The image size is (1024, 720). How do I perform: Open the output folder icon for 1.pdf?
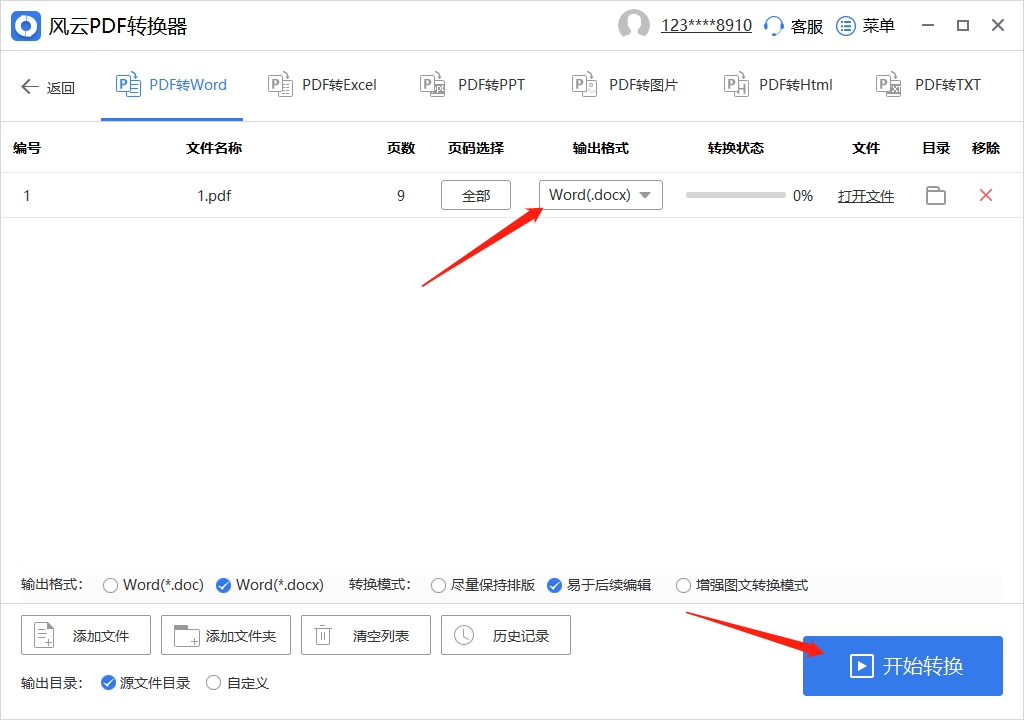935,196
